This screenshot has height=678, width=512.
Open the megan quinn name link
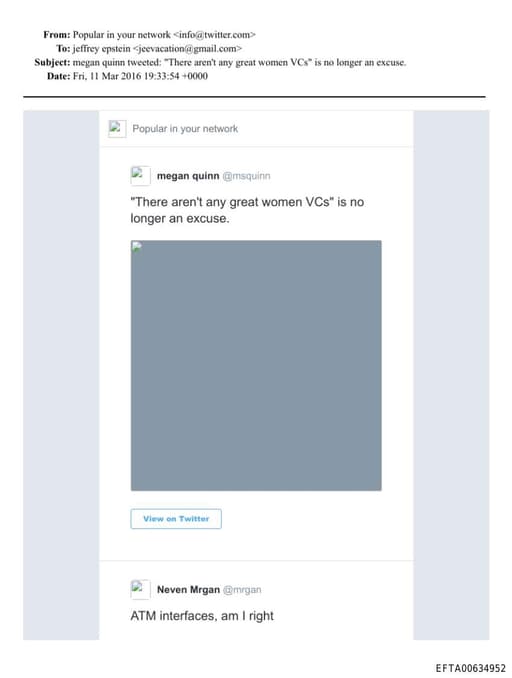tap(188, 176)
